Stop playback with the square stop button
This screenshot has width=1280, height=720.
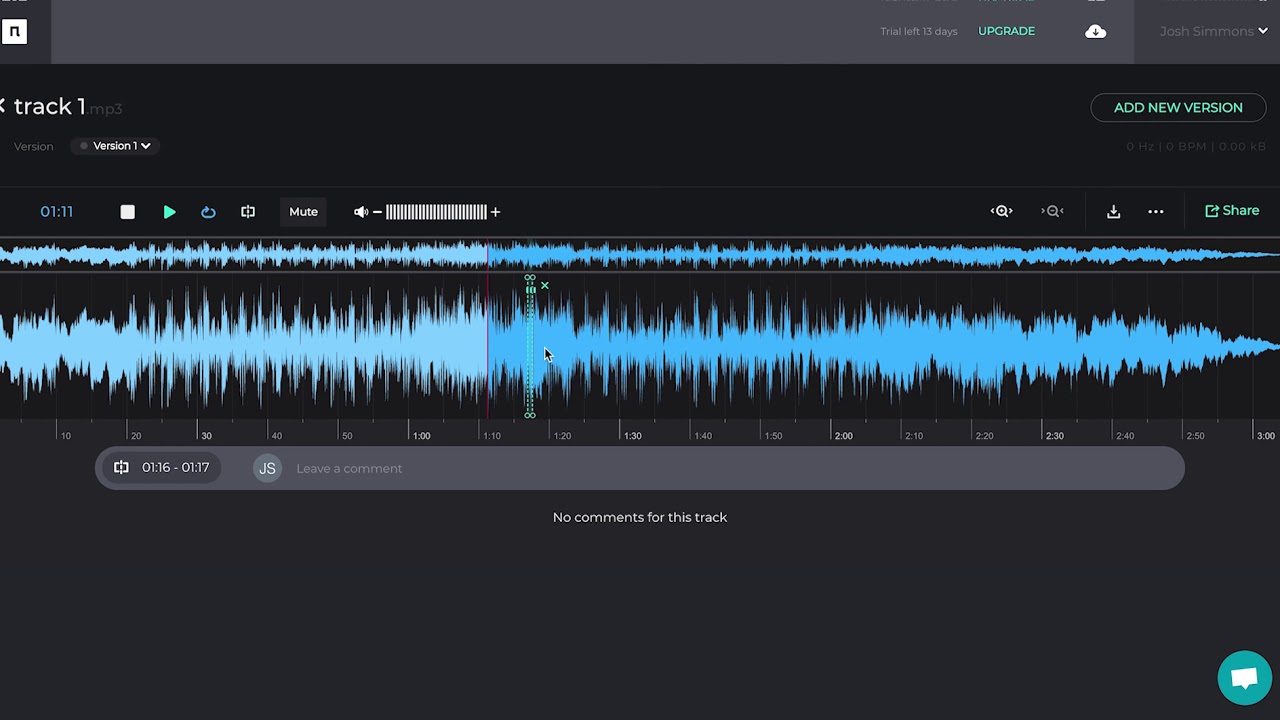(127, 212)
